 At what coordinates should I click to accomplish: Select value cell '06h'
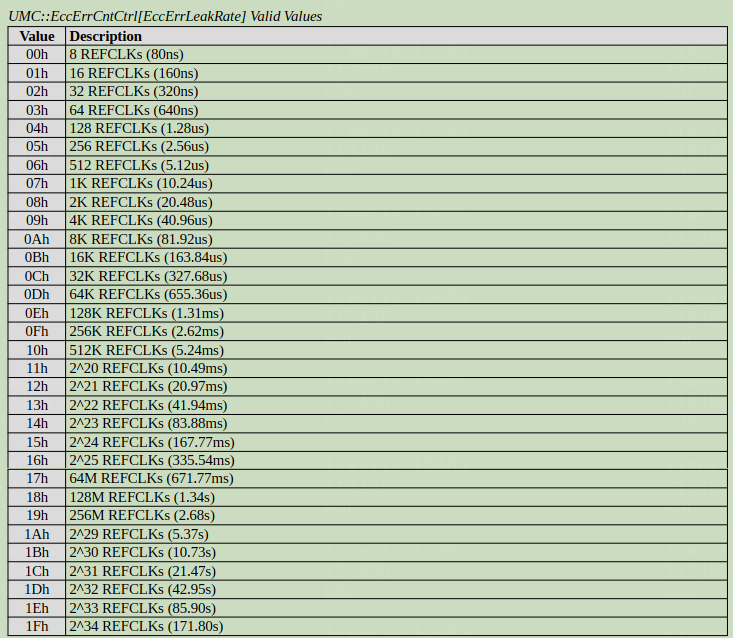(x=37, y=165)
